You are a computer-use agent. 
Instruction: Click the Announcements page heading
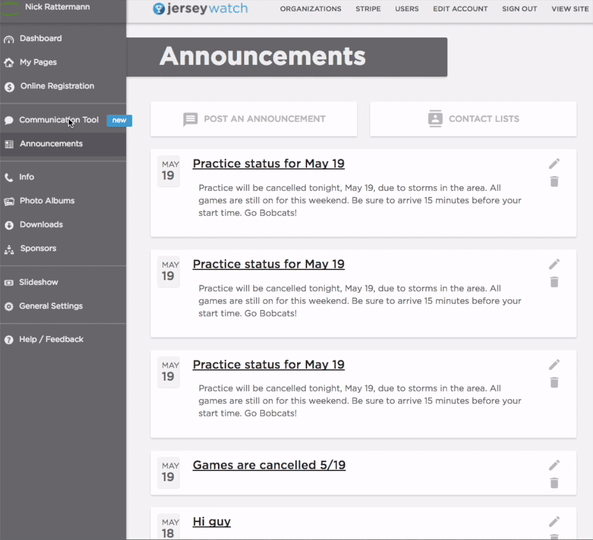point(262,56)
